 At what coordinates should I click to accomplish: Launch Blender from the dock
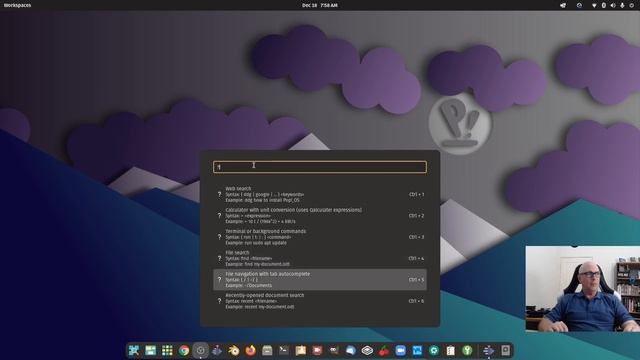234,350
